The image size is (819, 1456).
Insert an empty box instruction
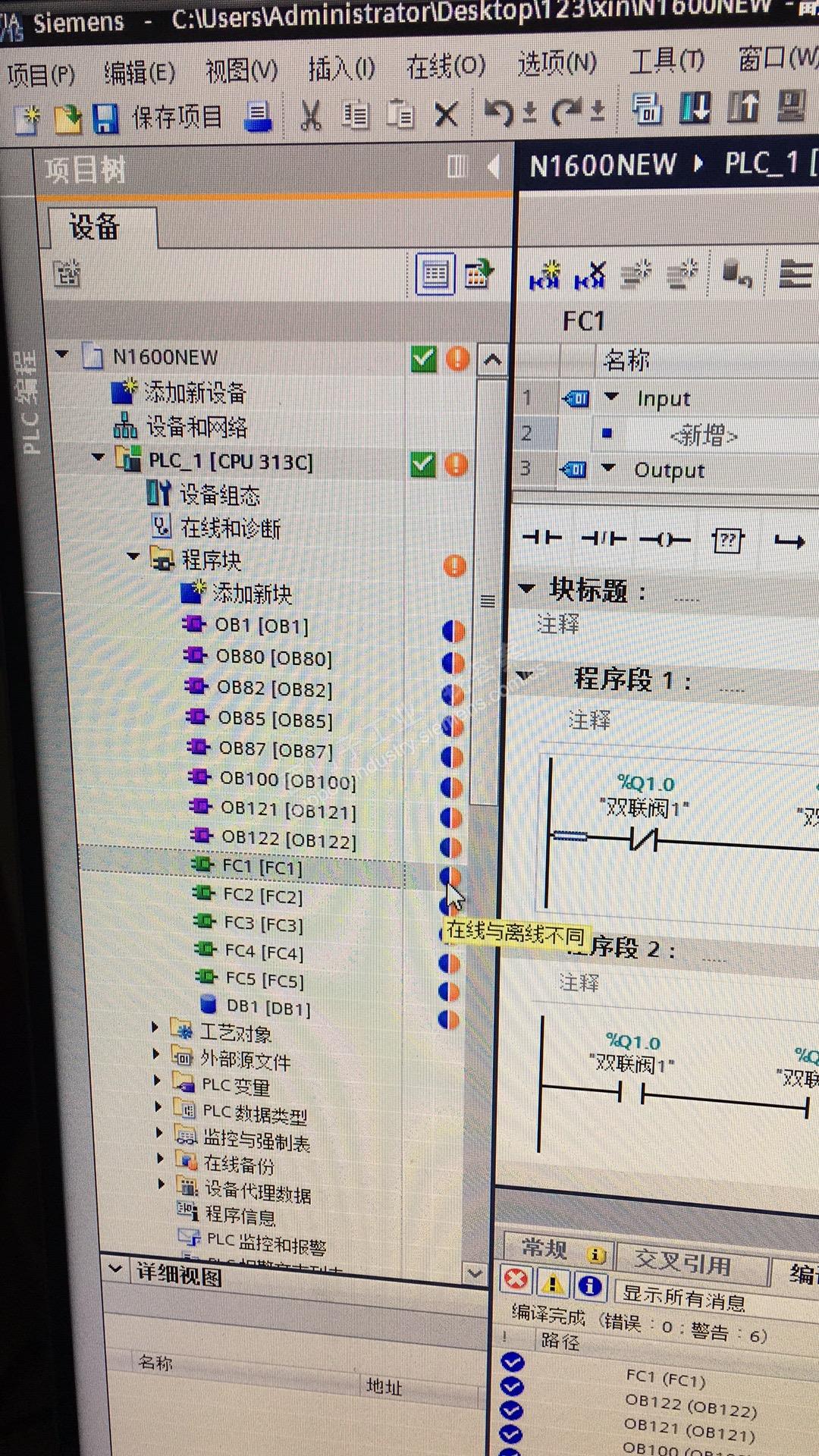726,541
